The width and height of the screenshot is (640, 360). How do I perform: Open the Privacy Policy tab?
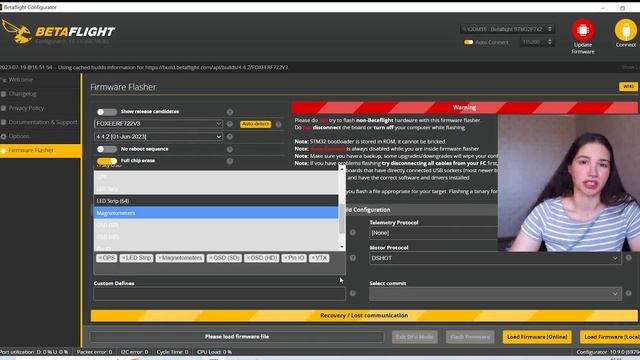40,108
